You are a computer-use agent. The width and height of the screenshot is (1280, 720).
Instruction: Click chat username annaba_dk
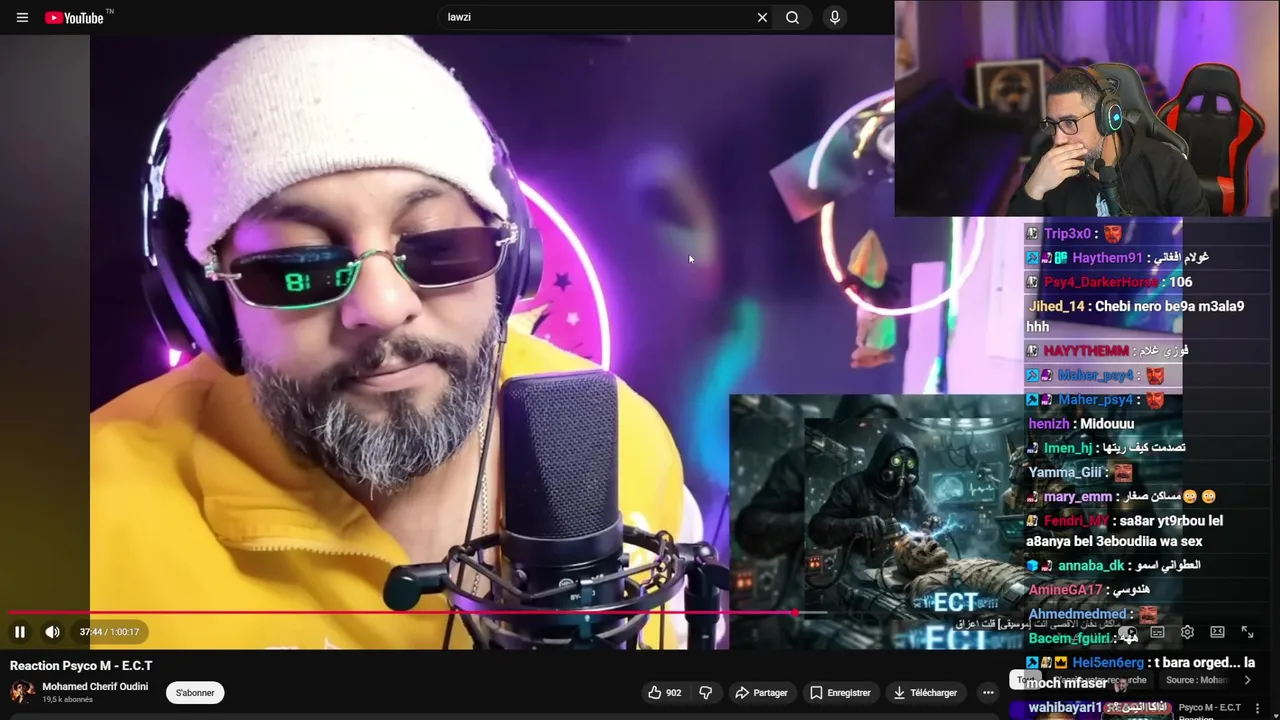click(x=1091, y=566)
